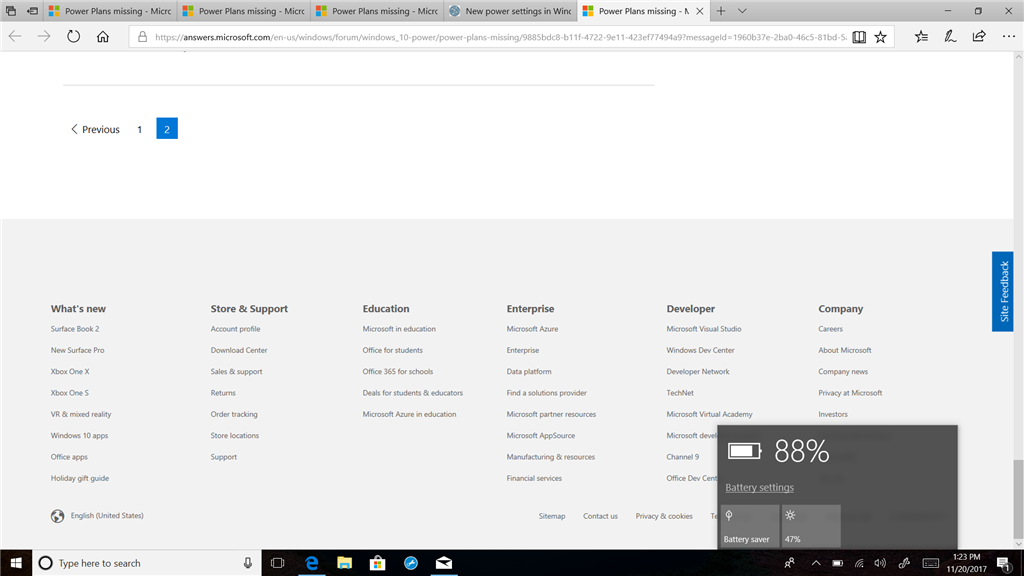Change language English (United States)
The height and width of the screenshot is (576, 1024).
point(97,516)
